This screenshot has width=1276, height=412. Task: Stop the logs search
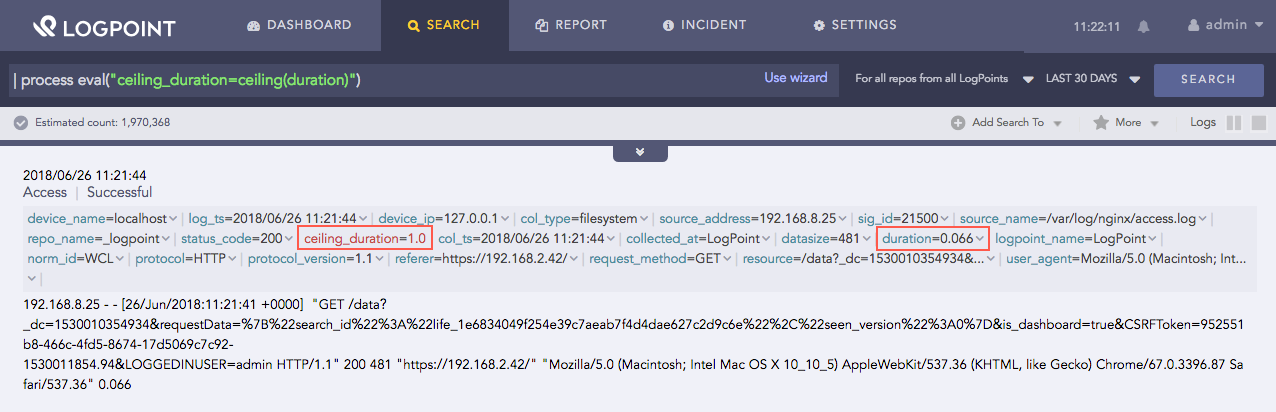pos(1255,122)
